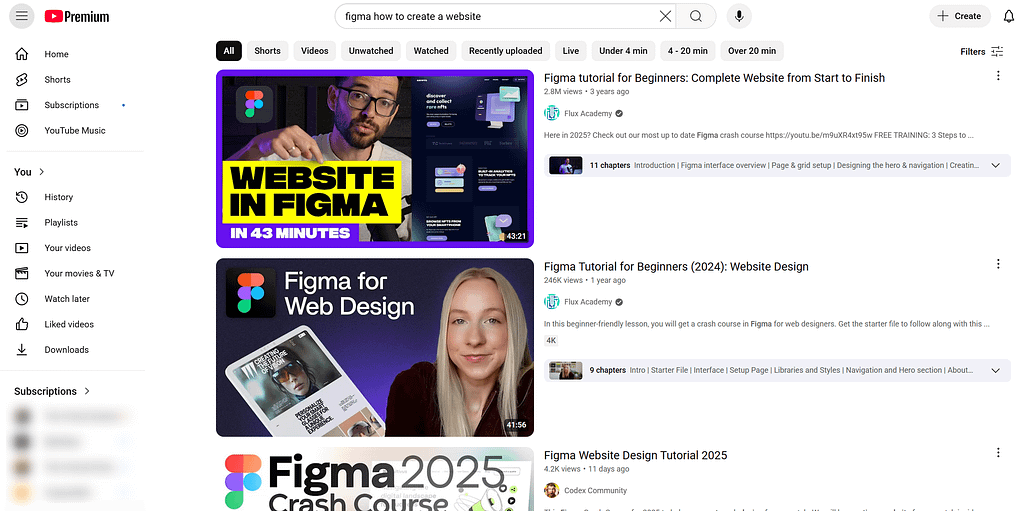Image resolution: width=1024 pixels, height=511 pixels.
Task: Click the Watch later clock icon
Action: tap(22, 299)
